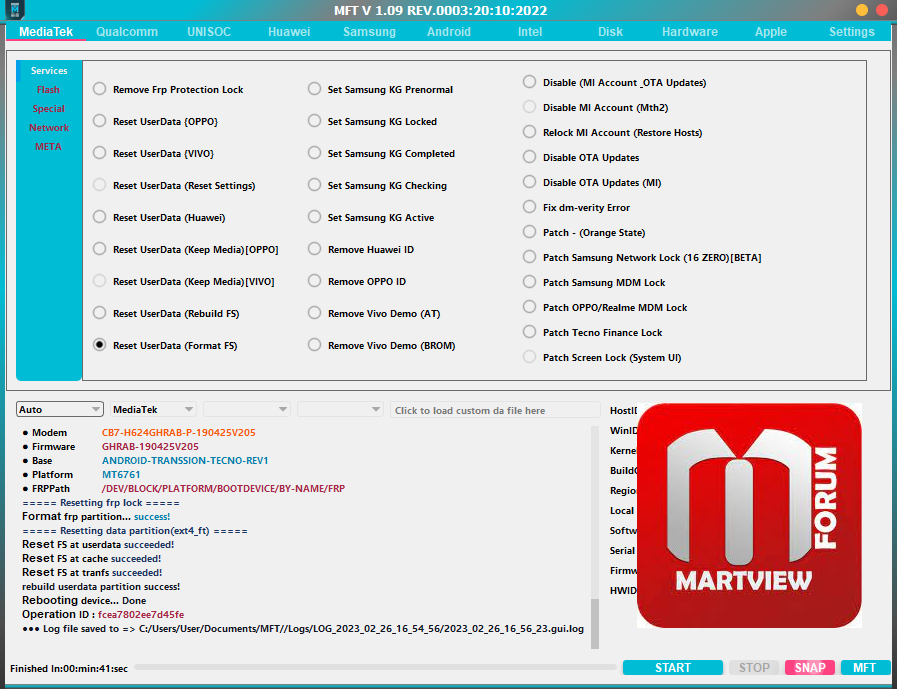Select Remove OPPO ID option
The height and width of the screenshot is (689, 897).
(x=357, y=282)
